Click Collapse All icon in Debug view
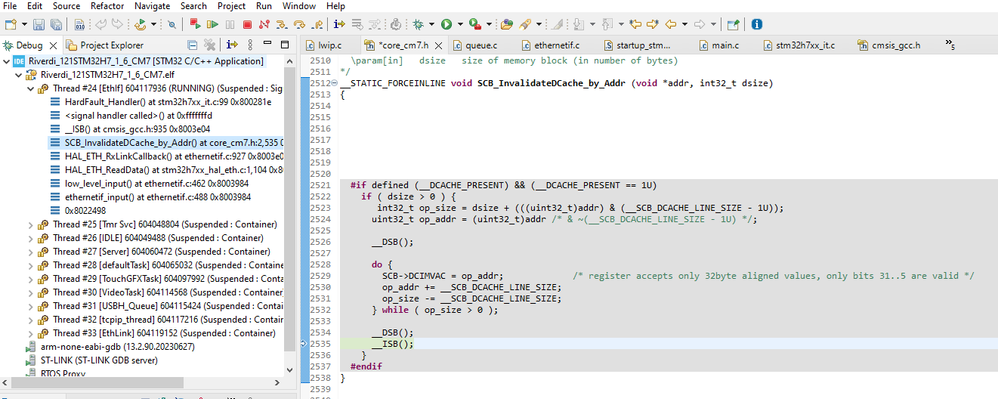998x399 pixels. (192, 45)
